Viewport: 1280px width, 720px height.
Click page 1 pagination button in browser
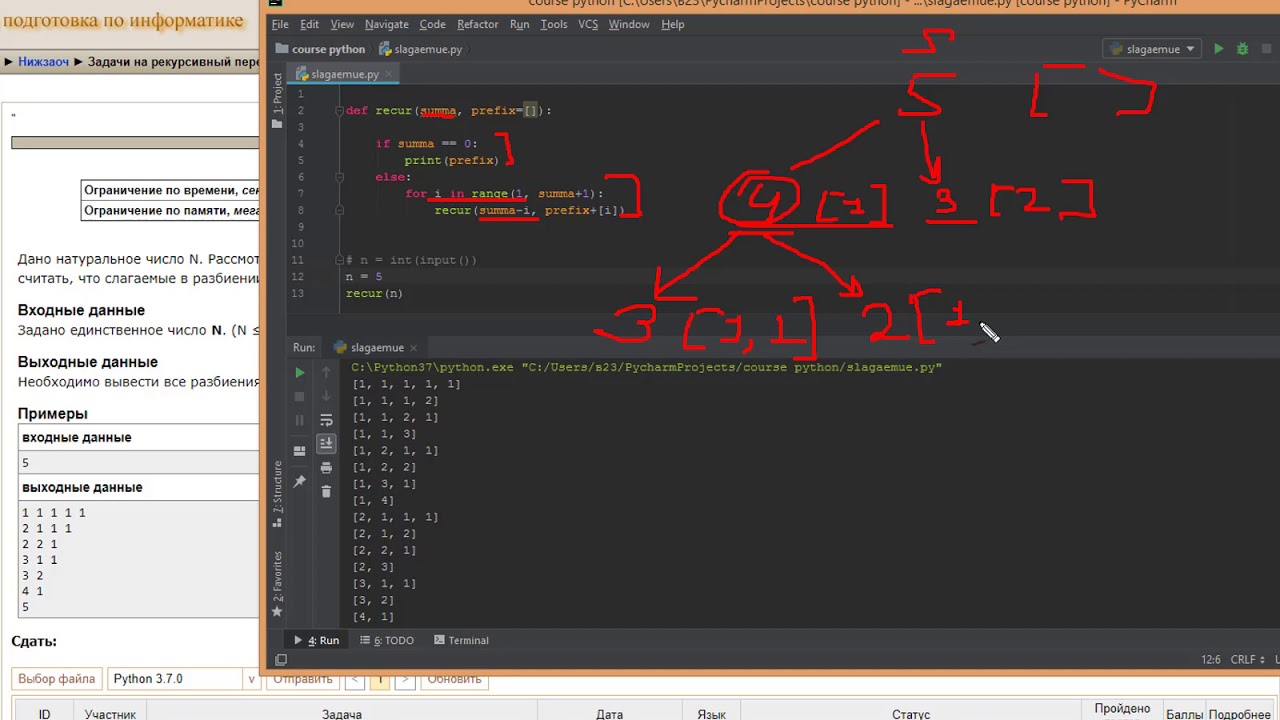[380, 679]
